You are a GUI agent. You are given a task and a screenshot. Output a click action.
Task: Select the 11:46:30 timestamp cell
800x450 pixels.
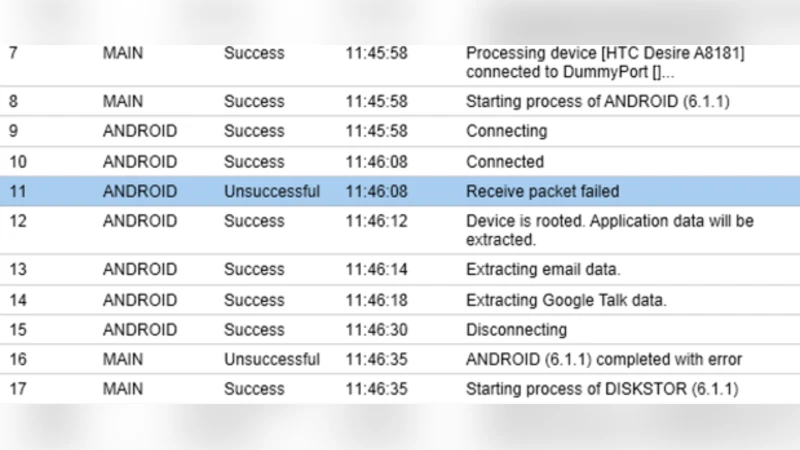coord(377,329)
